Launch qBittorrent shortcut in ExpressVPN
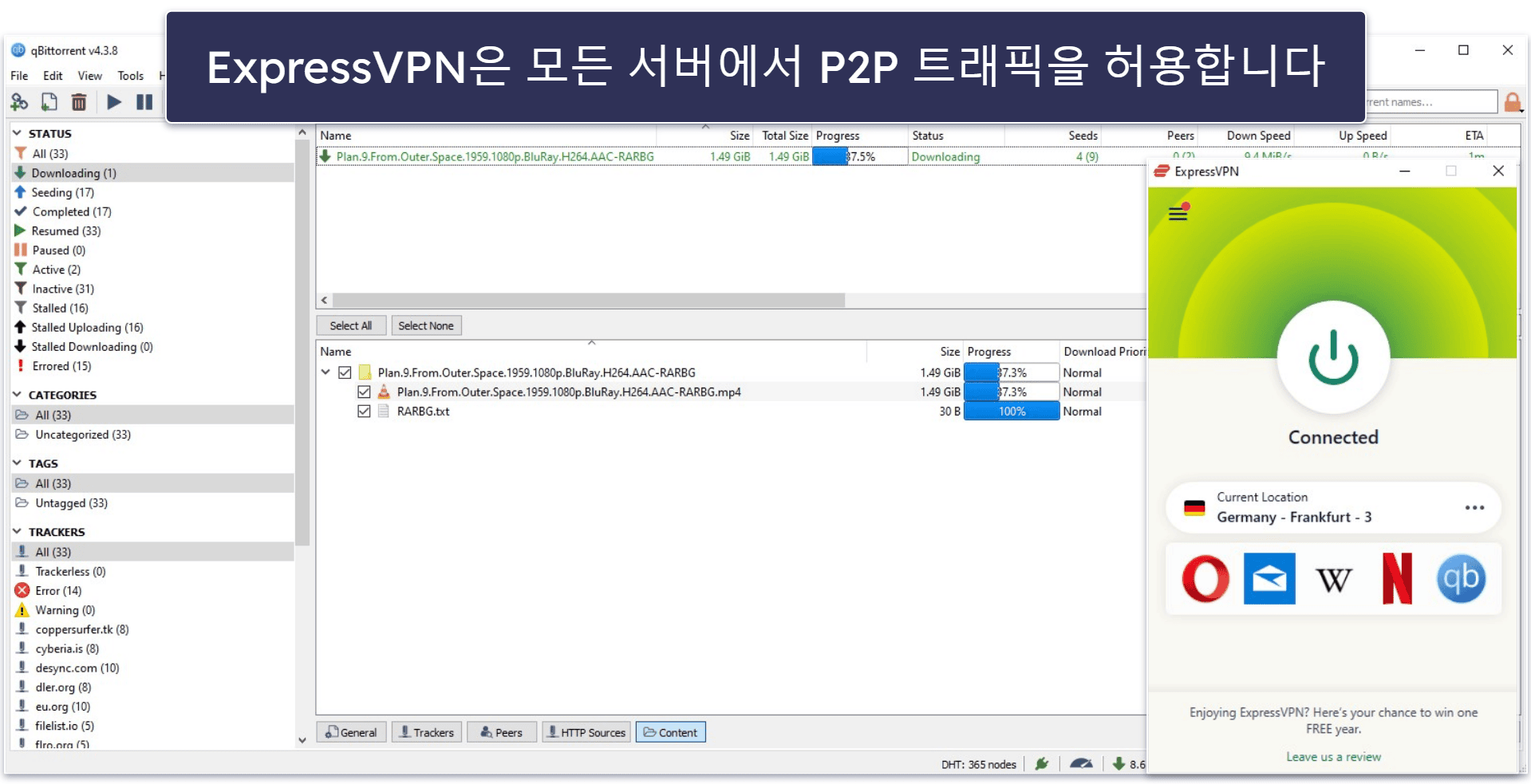 point(1461,578)
